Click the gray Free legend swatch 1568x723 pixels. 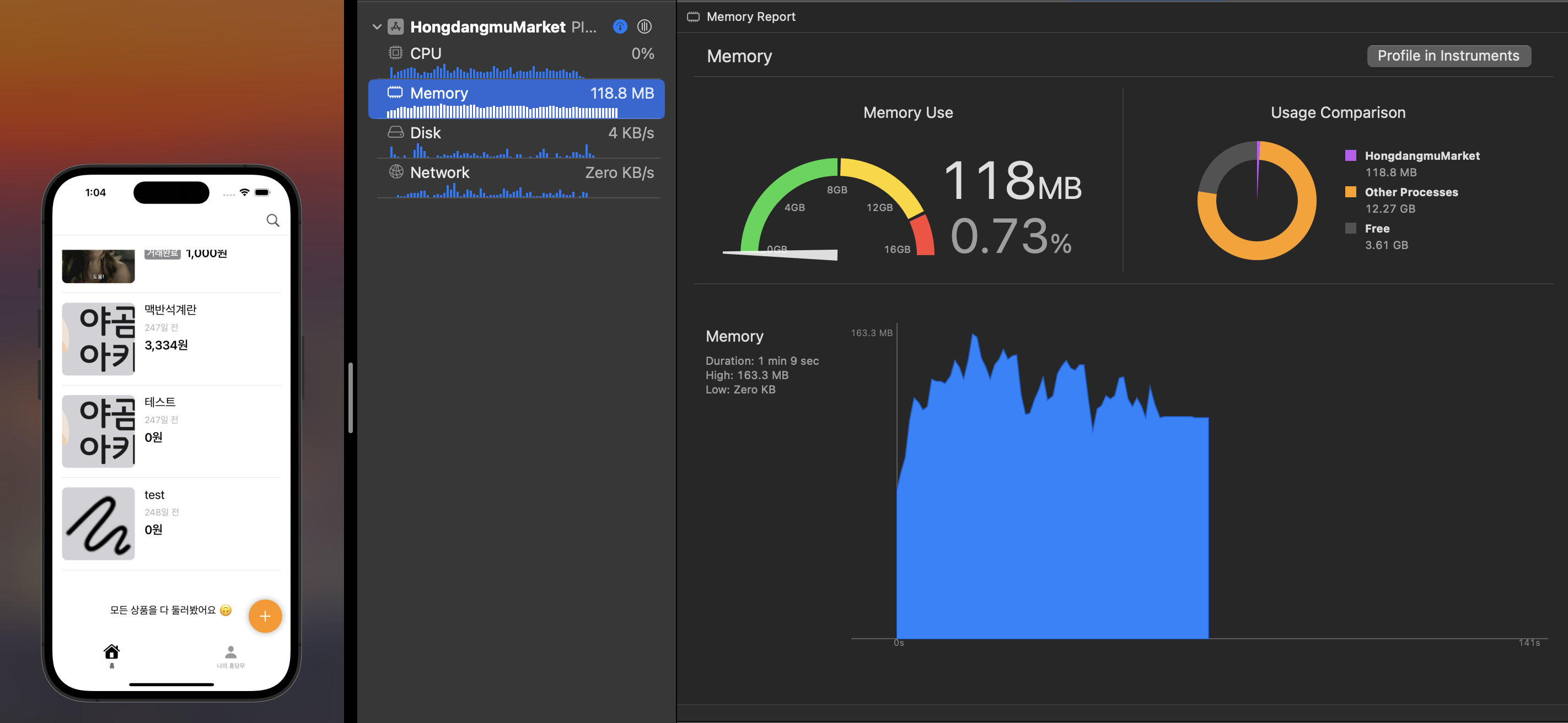(x=1350, y=228)
